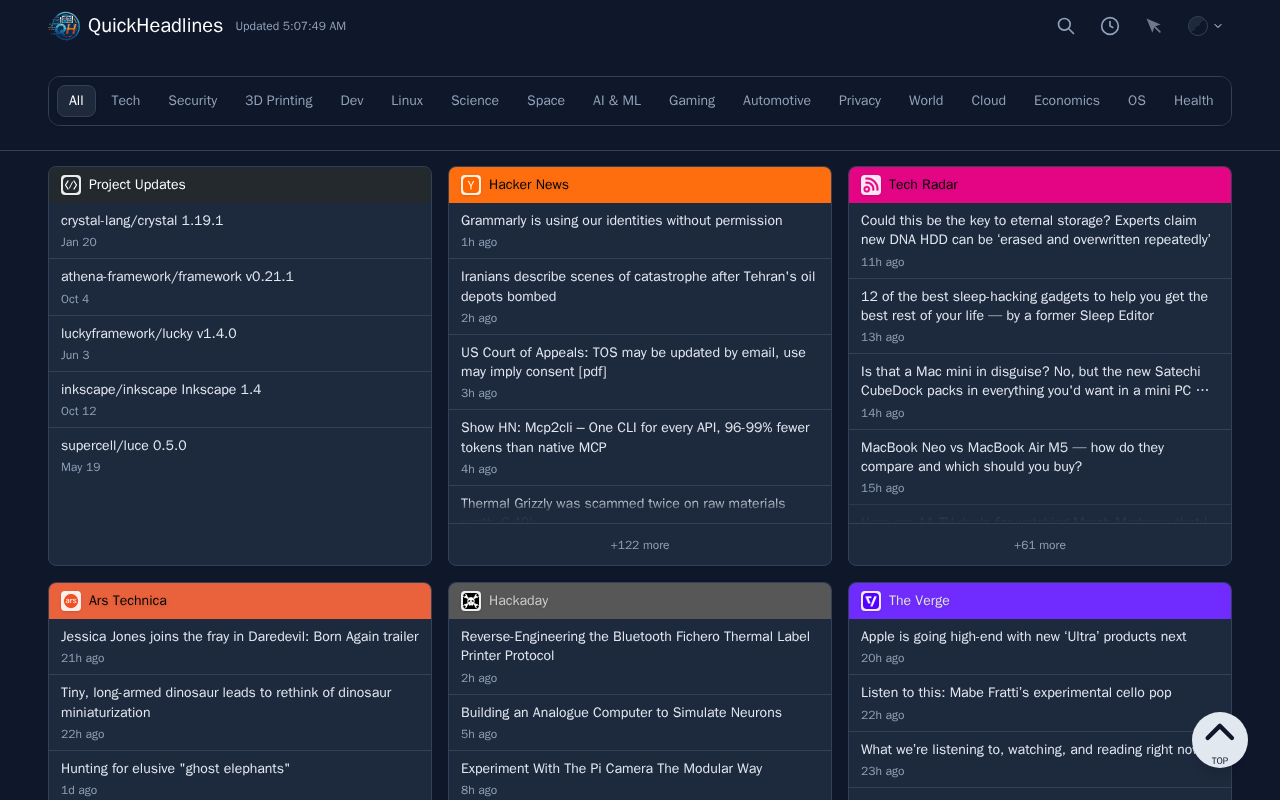Open search with the magnifying glass icon
Viewport: 1280px width, 800px height.
[1066, 26]
